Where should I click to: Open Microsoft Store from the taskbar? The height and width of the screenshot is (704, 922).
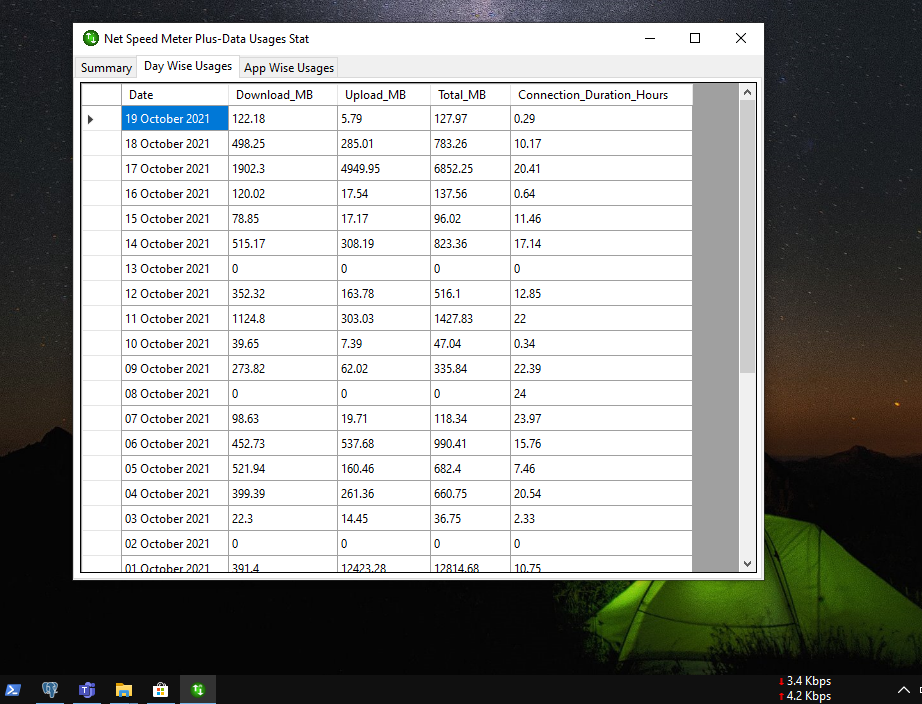click(160, 689)
